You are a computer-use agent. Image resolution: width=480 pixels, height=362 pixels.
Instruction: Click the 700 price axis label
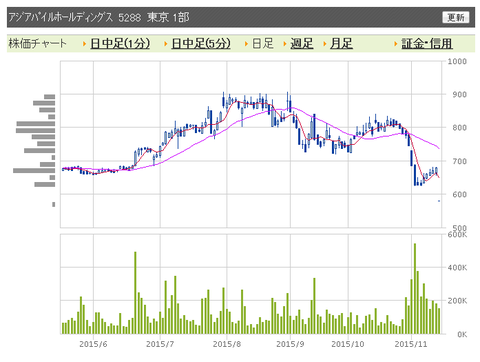pyautogui.click(x=459, y=161)
